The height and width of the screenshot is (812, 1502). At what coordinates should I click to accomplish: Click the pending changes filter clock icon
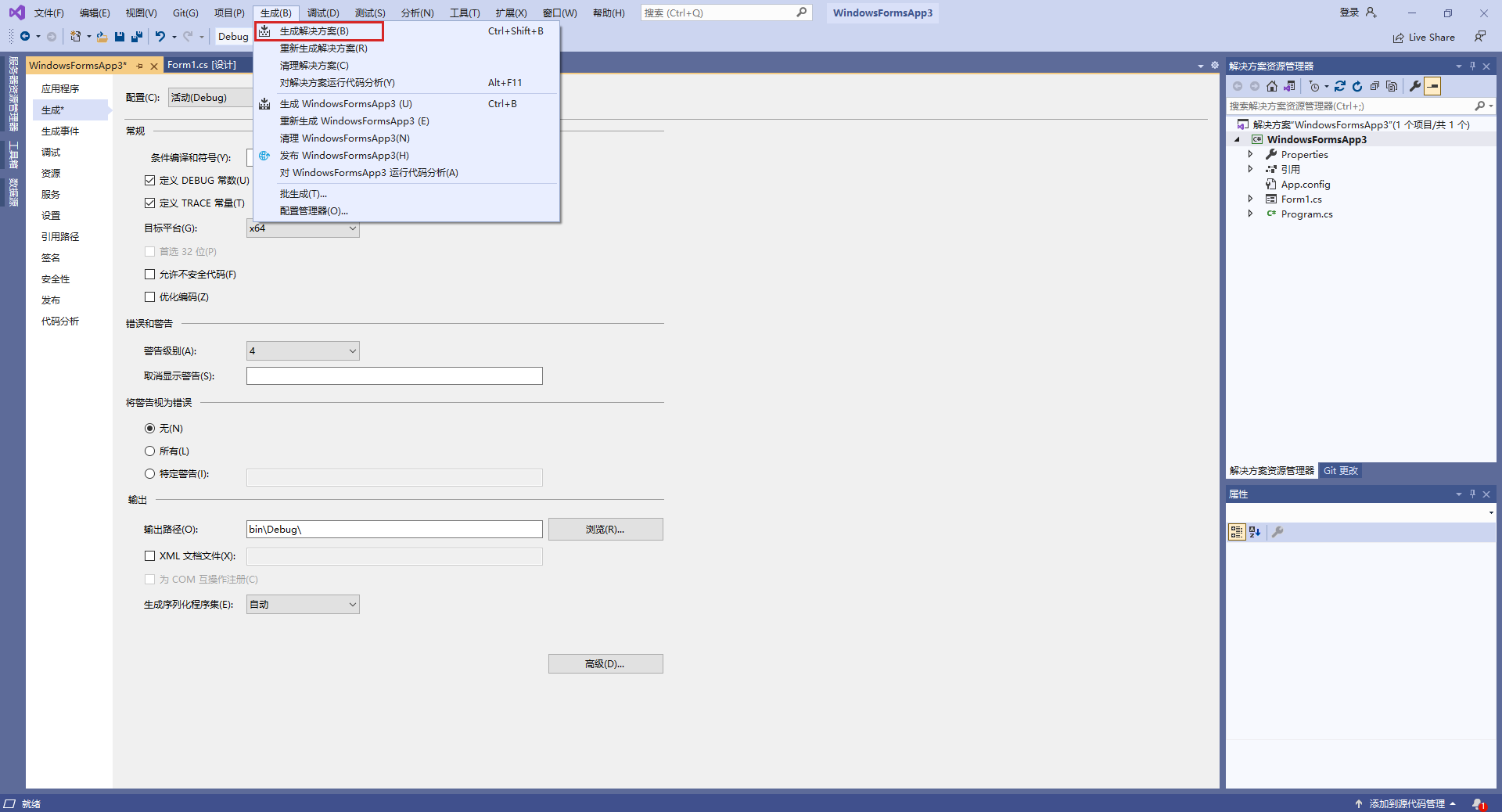pos(1314,86)
